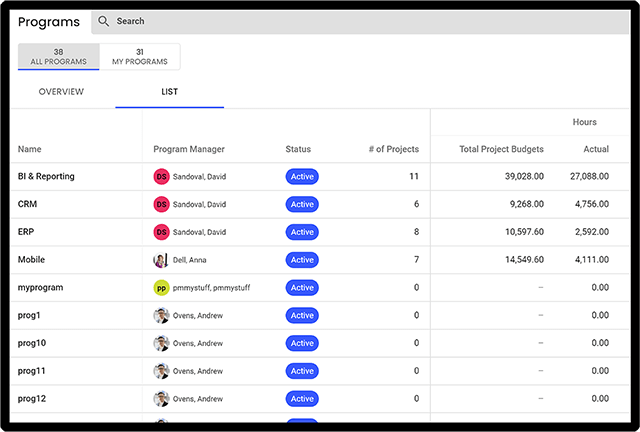The width and height of the screenshot is (640, 432).
Task: Sort by # of Projects header
Action: (x=394, y=149)
